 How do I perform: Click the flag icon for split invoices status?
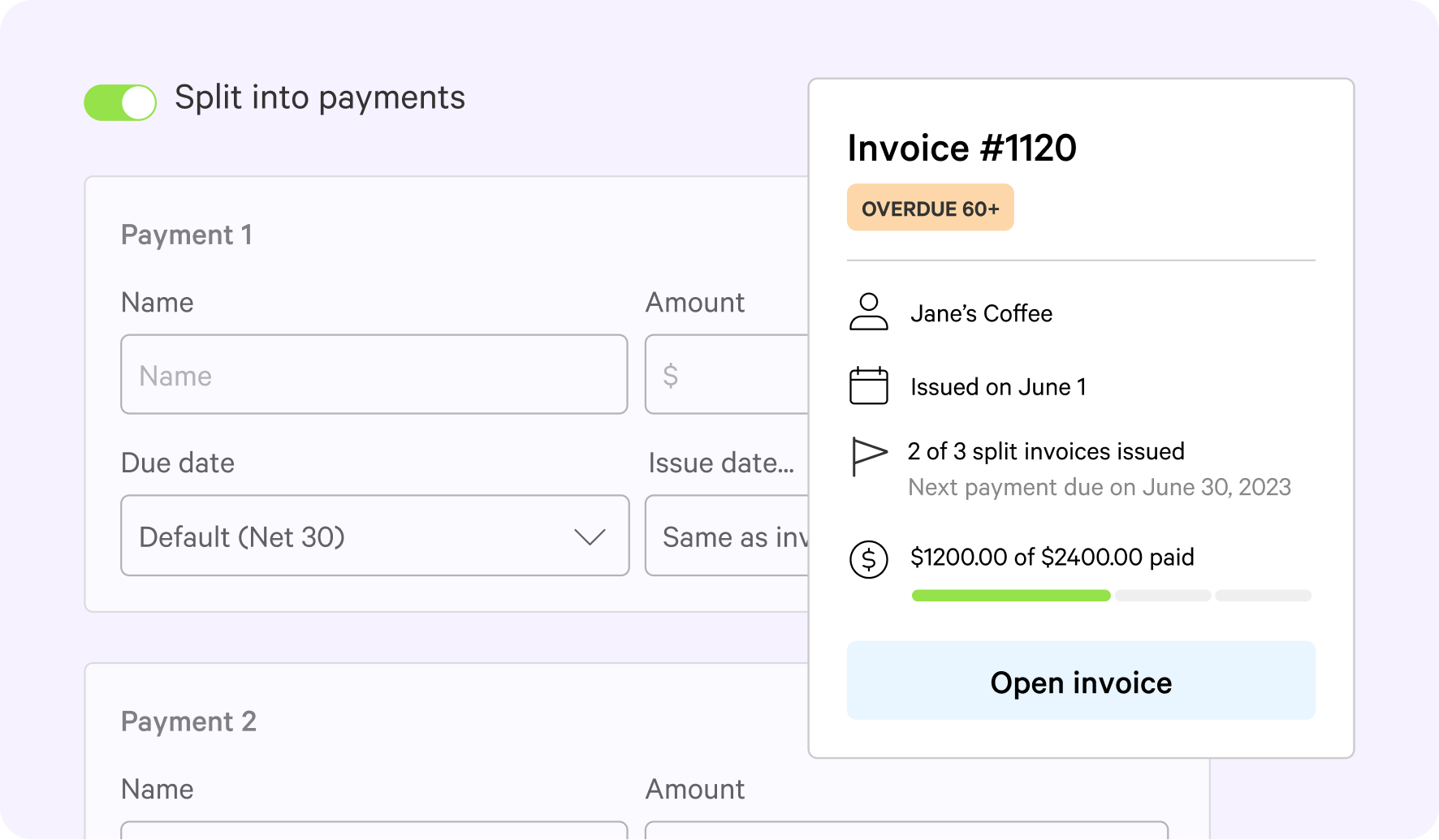[x=867, y=457]
